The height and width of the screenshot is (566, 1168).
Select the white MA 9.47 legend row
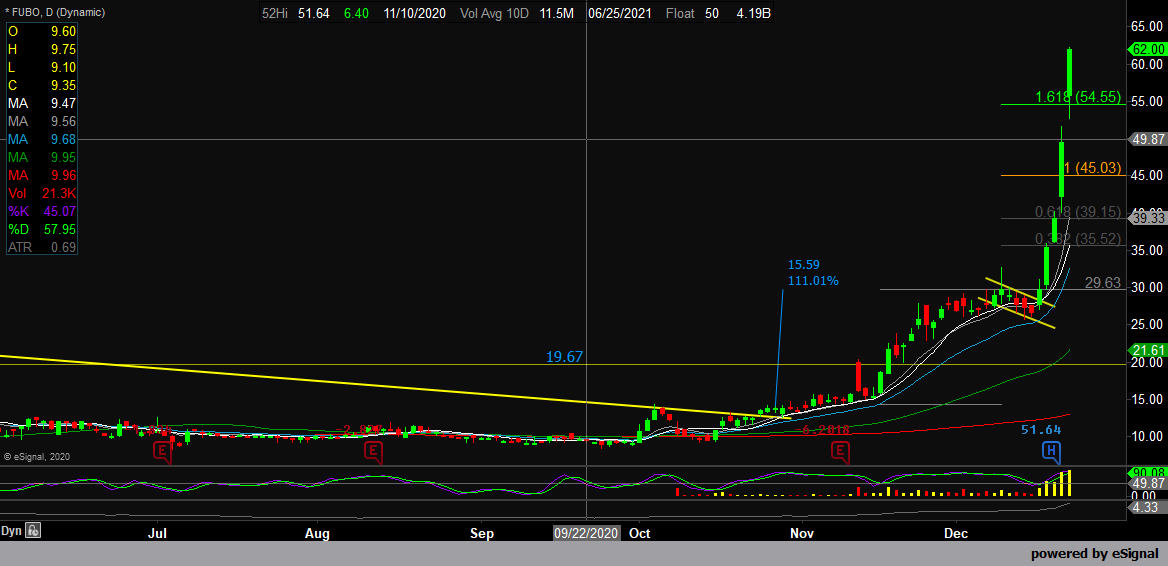pos(42,104)
